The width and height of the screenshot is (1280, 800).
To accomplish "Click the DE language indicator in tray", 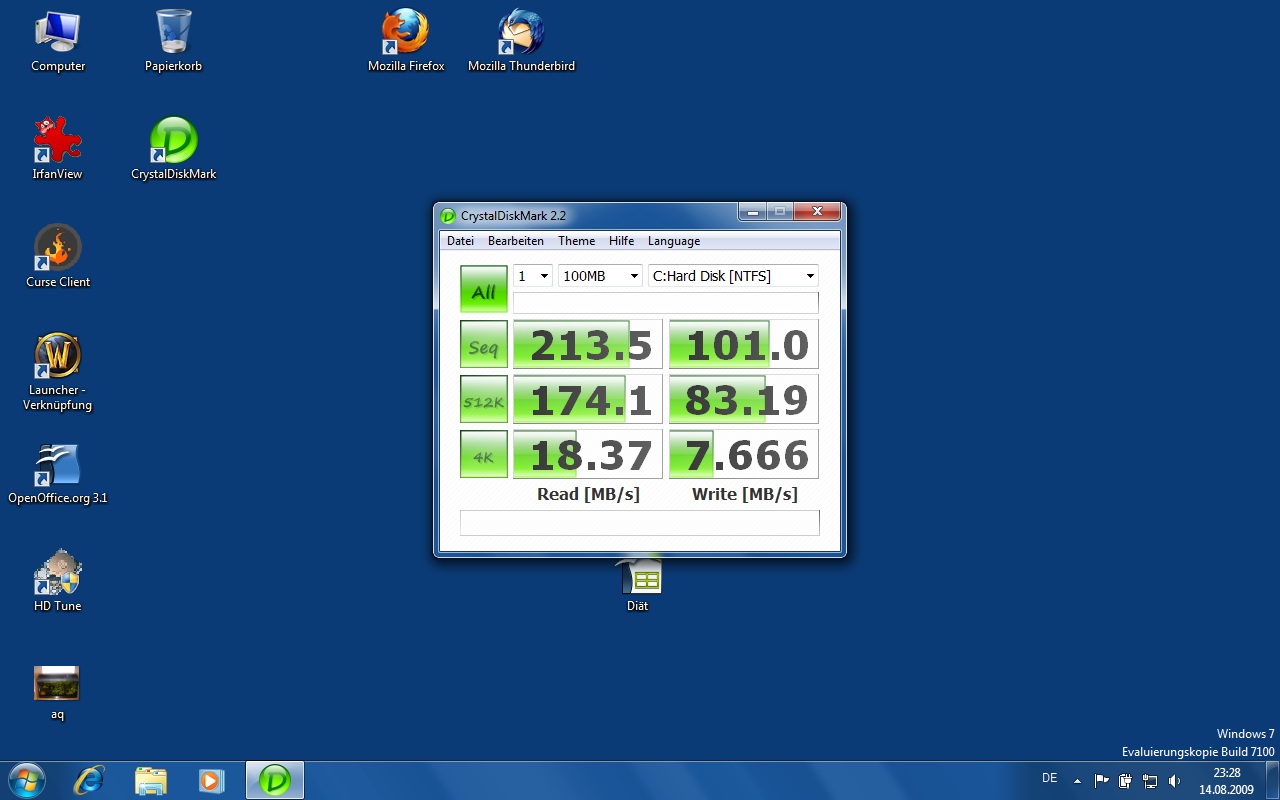I will 1049,779.
